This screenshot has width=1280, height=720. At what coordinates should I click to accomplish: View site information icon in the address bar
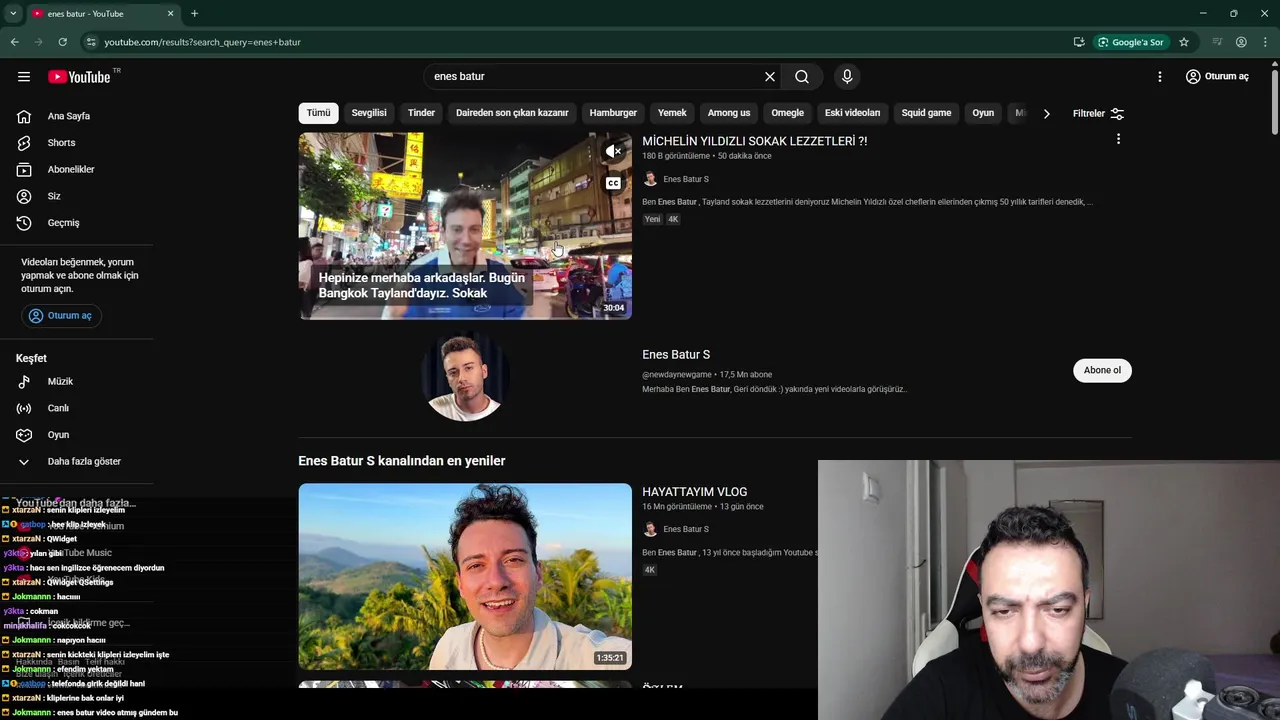91,42
